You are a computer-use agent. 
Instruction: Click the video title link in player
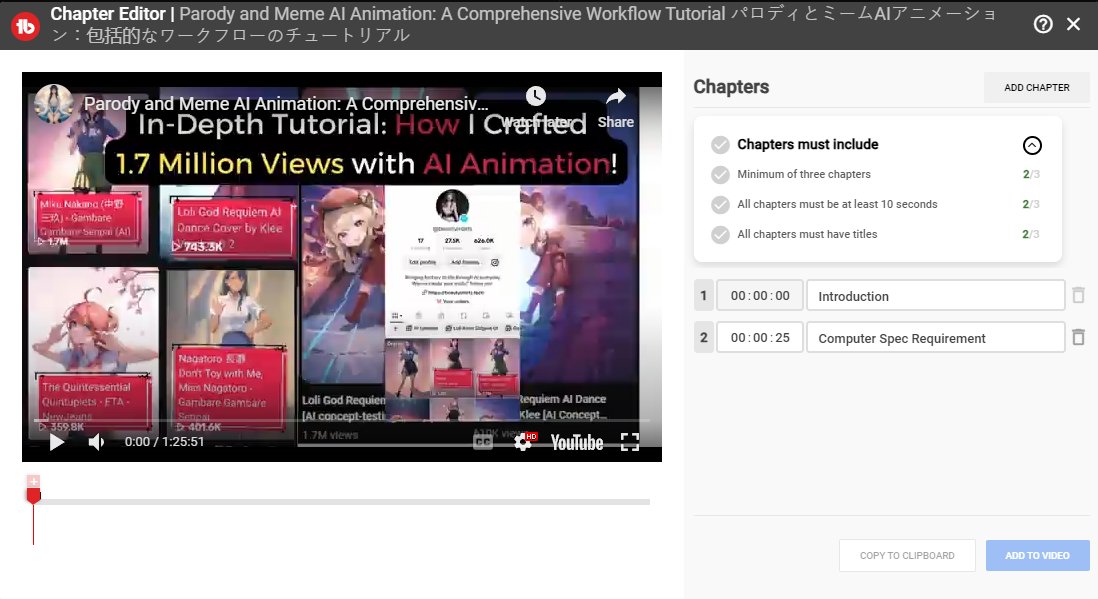tap(286, 104)
